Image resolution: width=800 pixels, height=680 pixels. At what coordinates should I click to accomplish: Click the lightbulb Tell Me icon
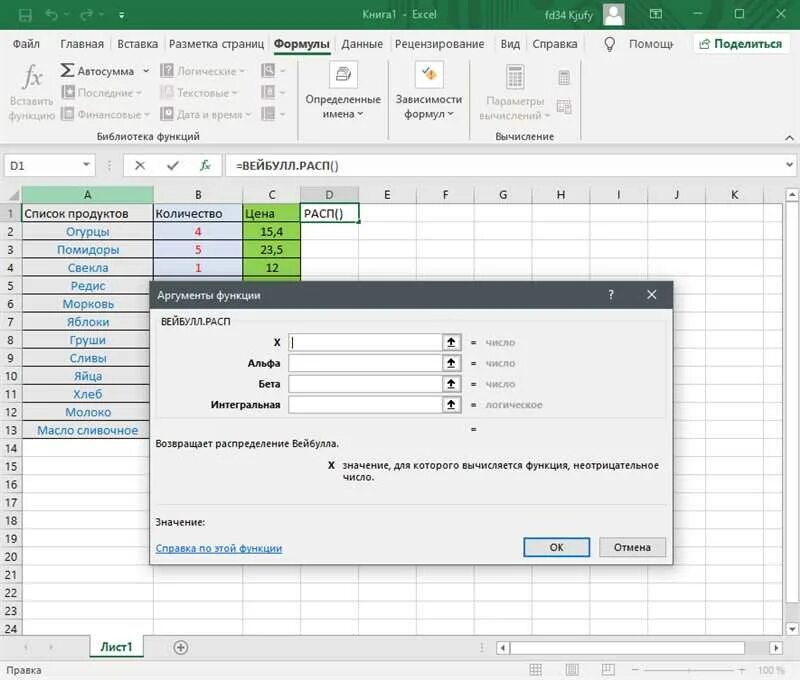(x=610, y=44)
